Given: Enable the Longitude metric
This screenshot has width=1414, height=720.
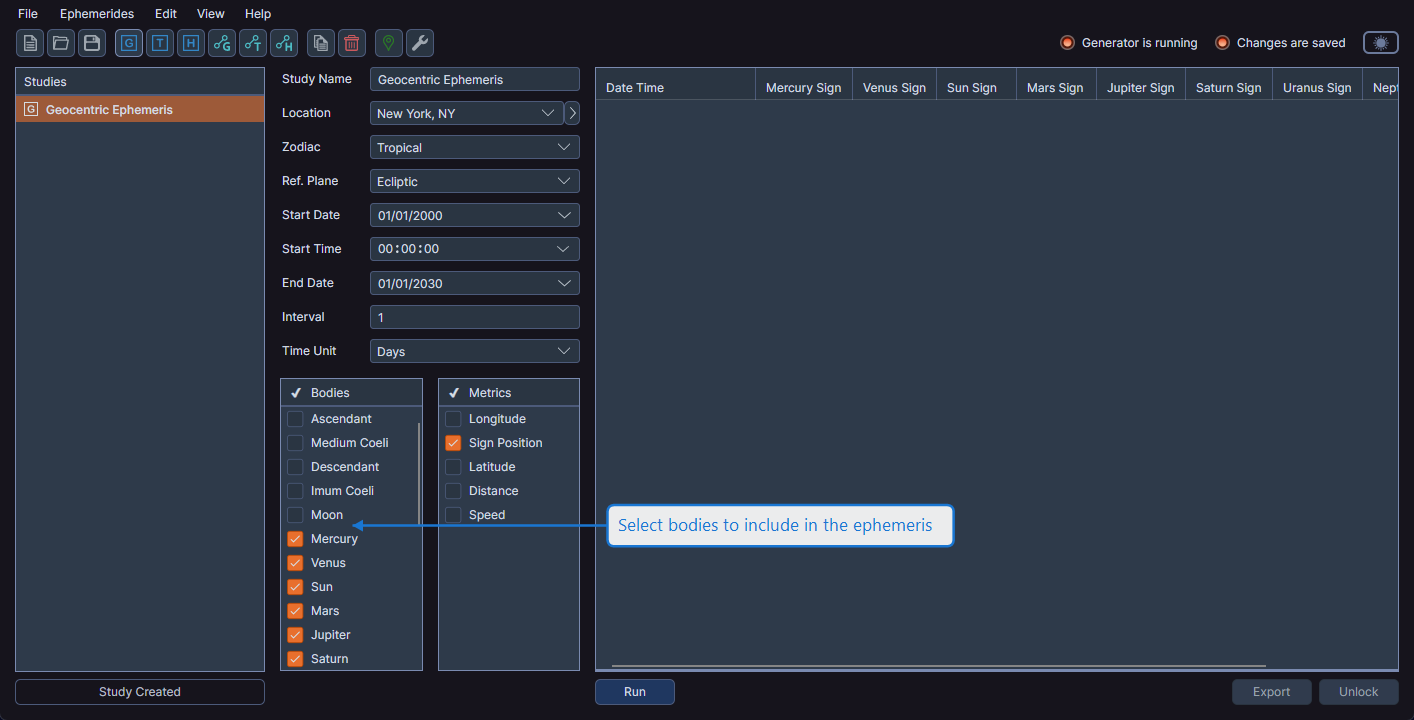Looking at the screenshot, I should click(x=452, y=418).
